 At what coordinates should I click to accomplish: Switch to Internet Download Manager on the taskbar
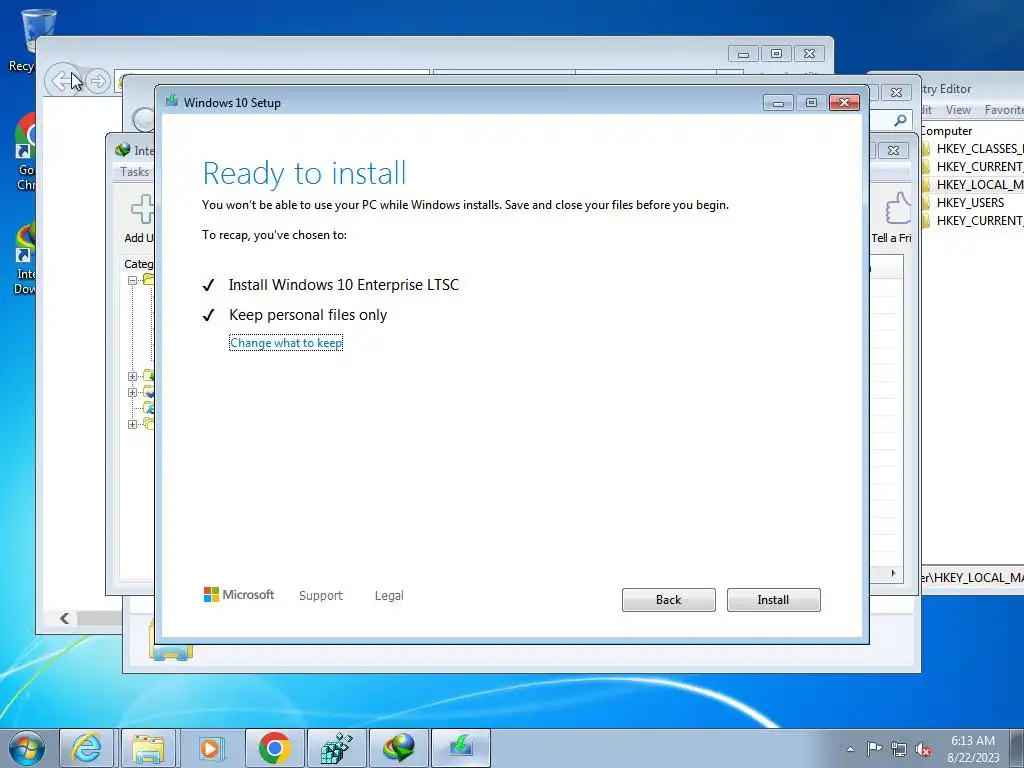pyautogui.click(x=398, y=748)
